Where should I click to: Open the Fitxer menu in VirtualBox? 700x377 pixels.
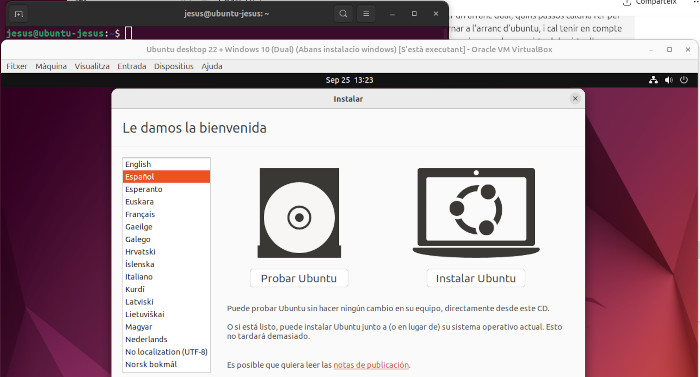17,66
